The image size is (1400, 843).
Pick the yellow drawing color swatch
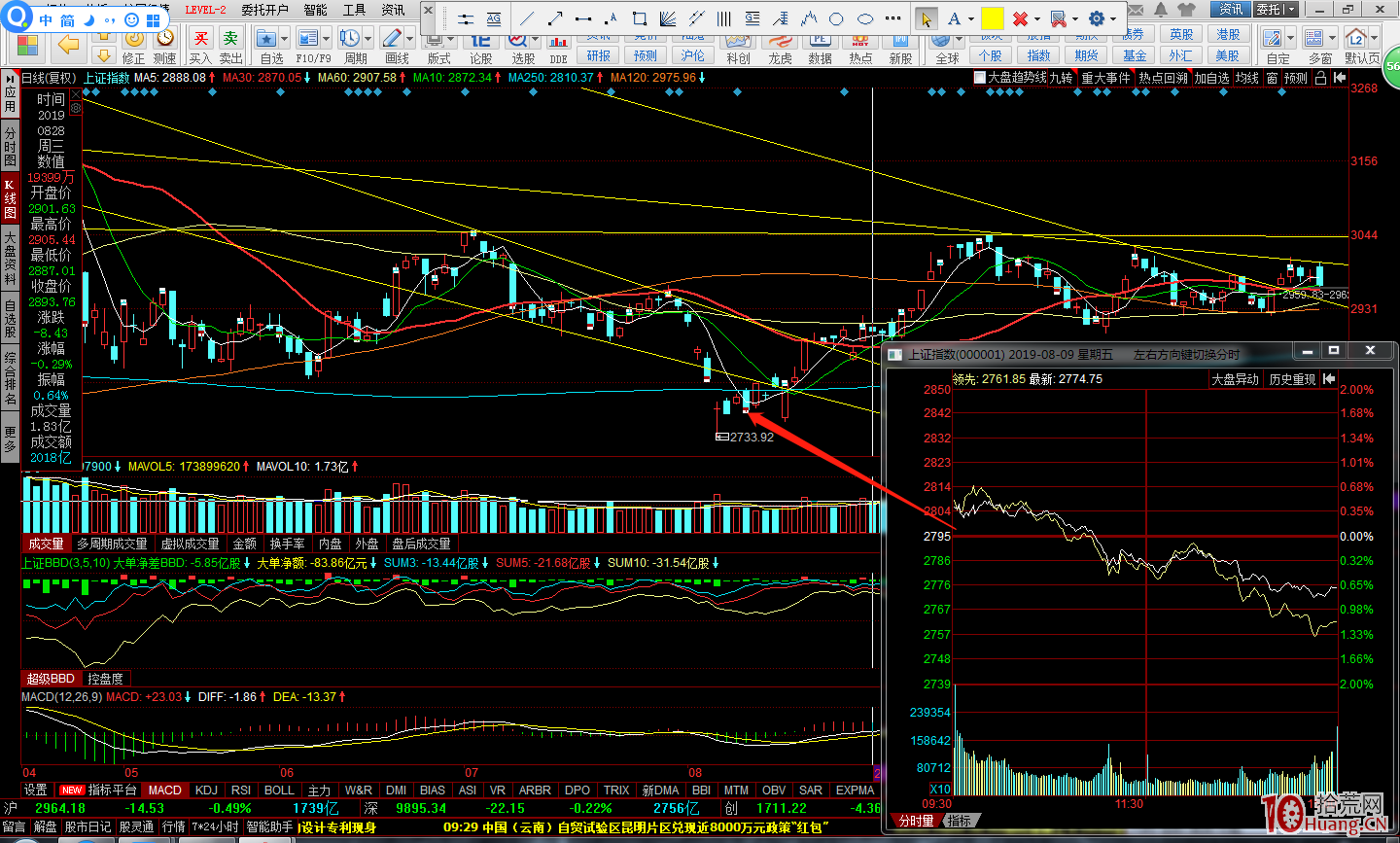coord(992,18)
